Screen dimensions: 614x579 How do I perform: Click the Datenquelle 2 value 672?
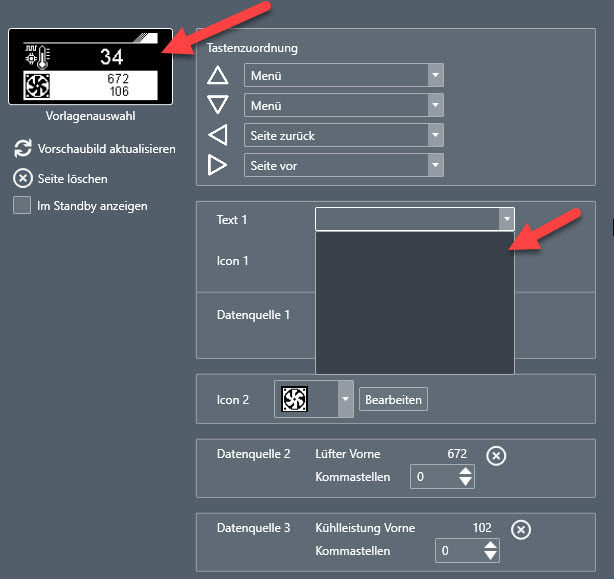click(457, 454)
